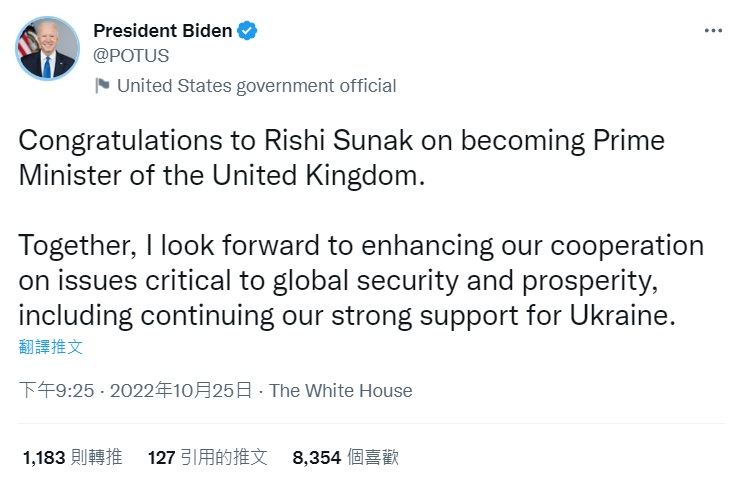
Task: View the 1,183 retweets list
Action: click(x=72, y=457)
